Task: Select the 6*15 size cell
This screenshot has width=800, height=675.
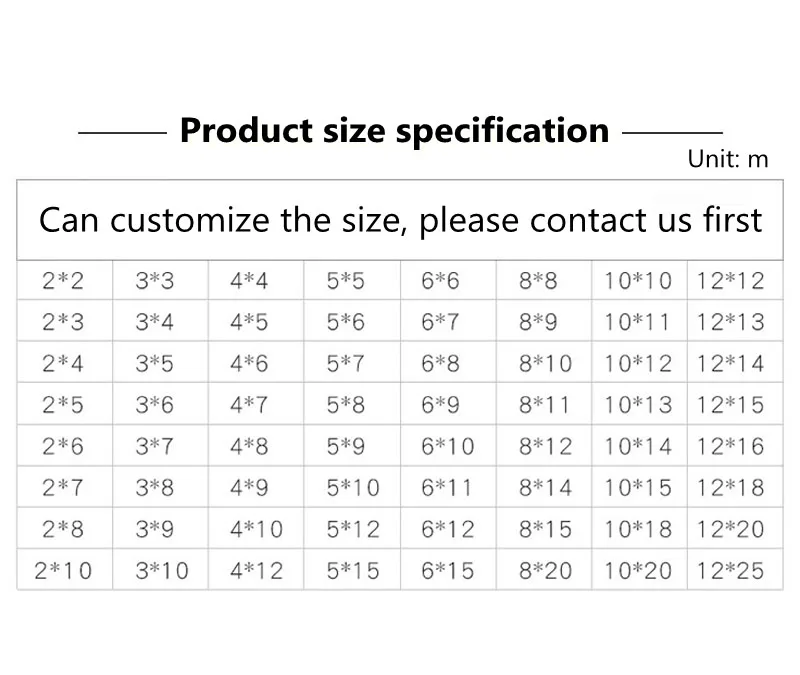Action: click(447, 571)
